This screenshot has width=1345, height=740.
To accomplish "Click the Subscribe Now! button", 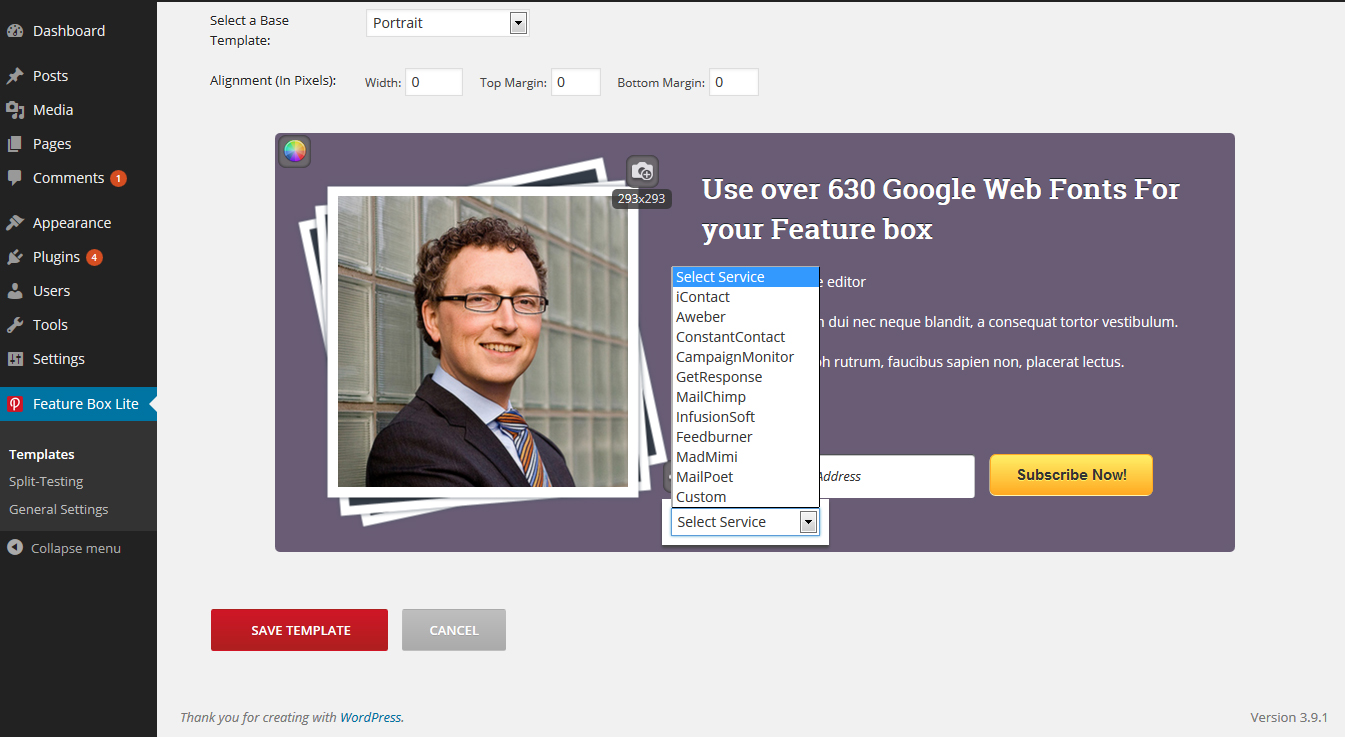I will pos(1071,475).
